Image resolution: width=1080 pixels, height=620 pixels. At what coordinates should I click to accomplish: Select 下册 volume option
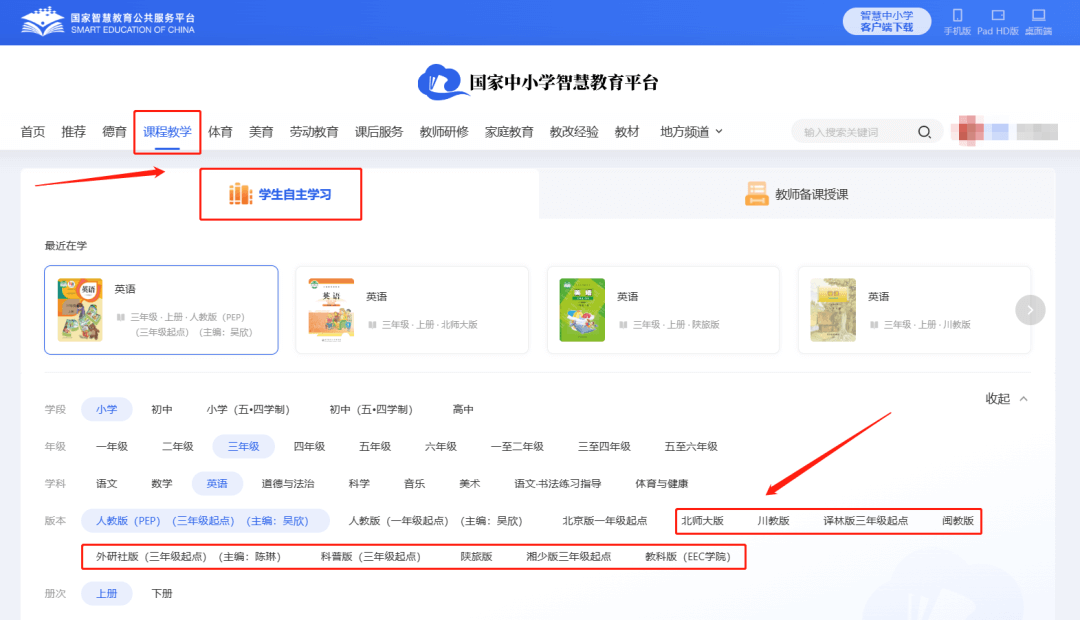point(162,593)
